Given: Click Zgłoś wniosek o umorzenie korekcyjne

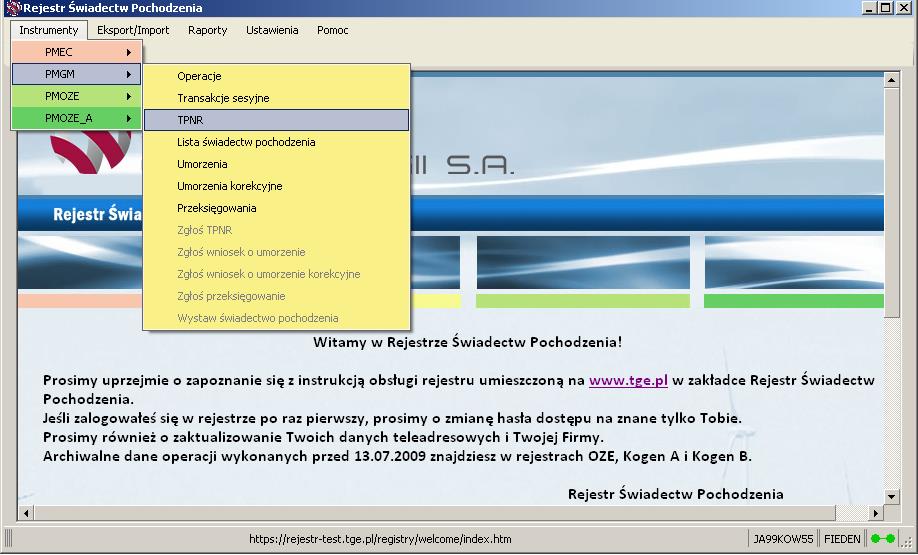Looking at the screenshot, I should (x=276, y=274).
